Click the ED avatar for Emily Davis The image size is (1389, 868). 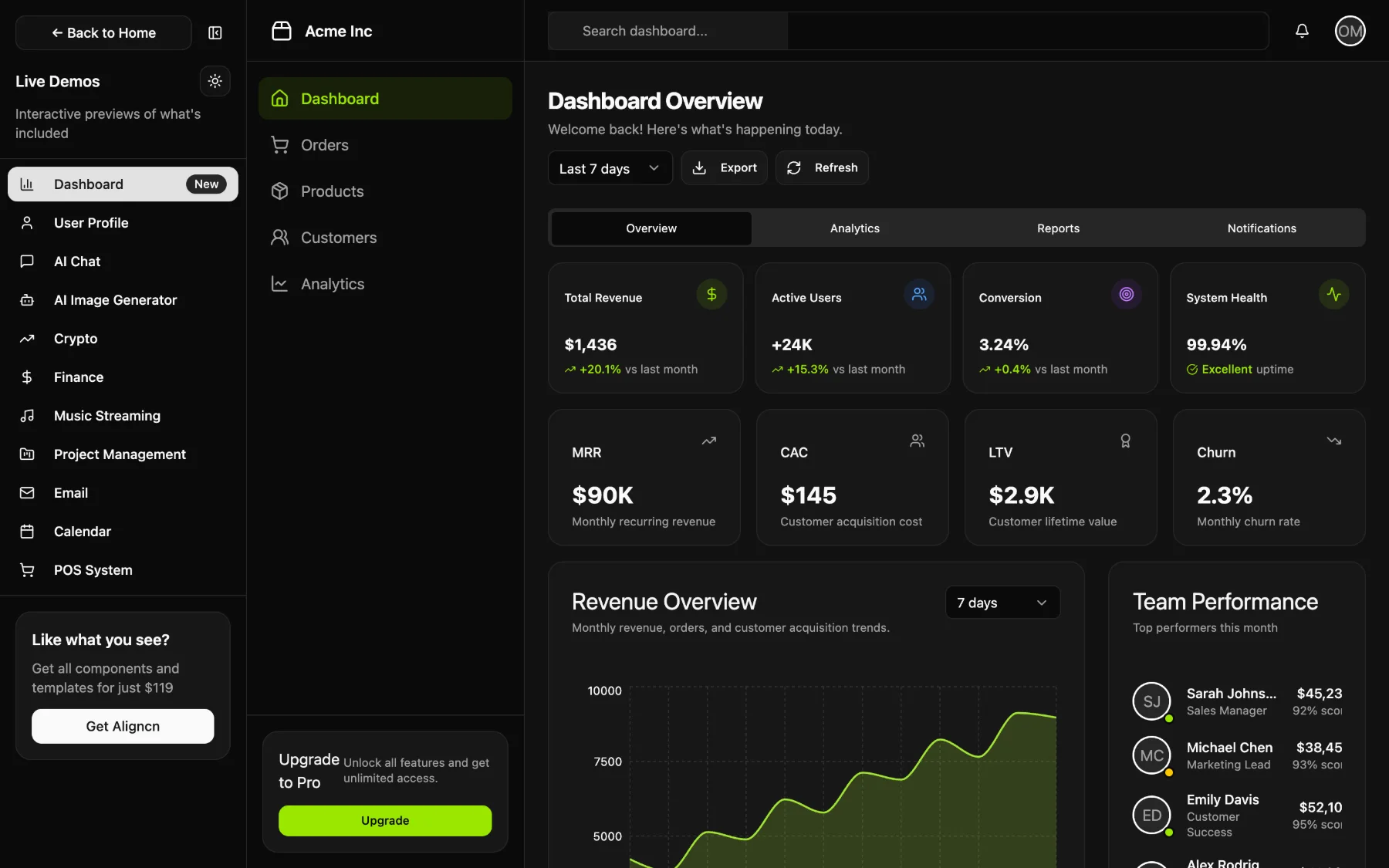1152,816
